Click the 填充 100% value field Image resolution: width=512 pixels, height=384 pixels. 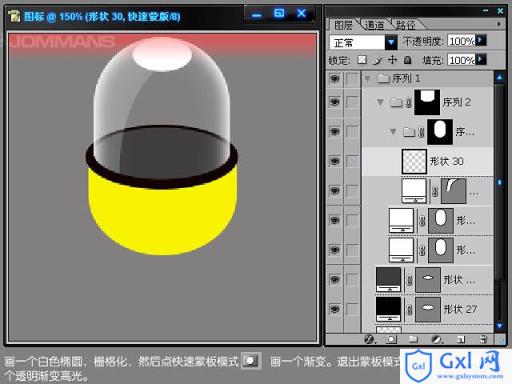coord(461,60)
